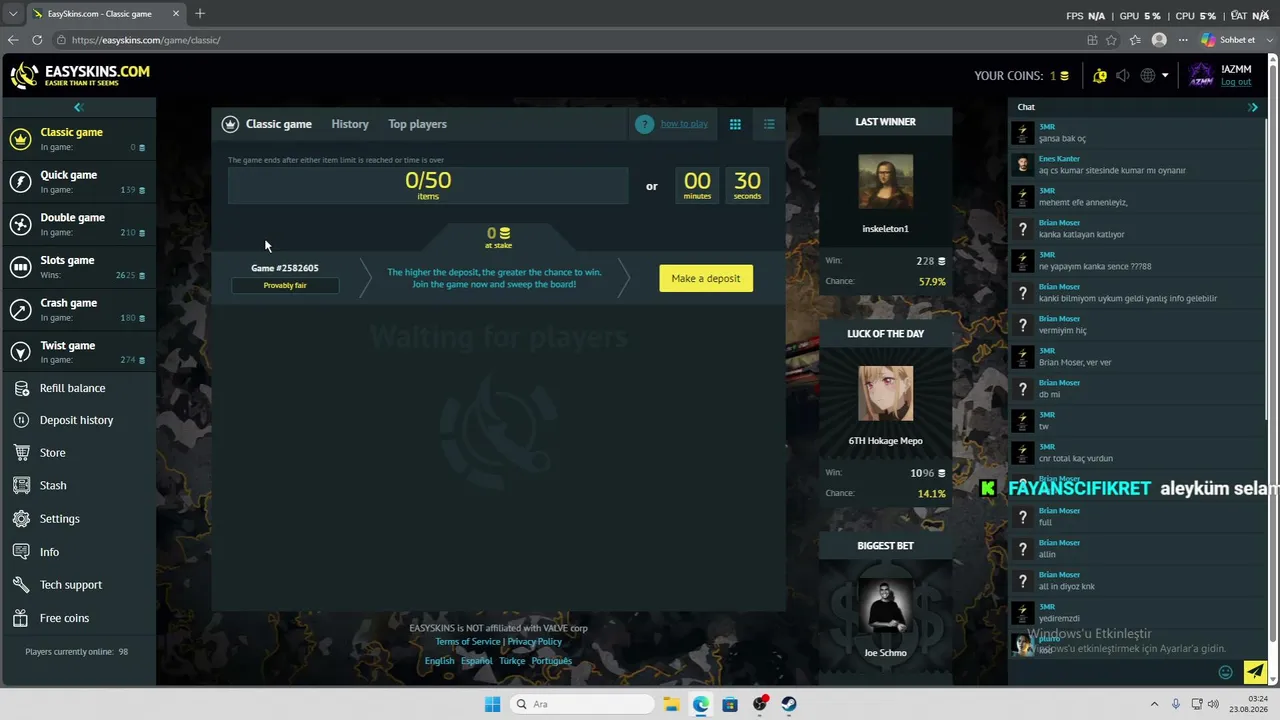Viewport: 1280px width, 720px height.
Task: Open language selector dropdown arrow
Action: tap(1165, 76)
